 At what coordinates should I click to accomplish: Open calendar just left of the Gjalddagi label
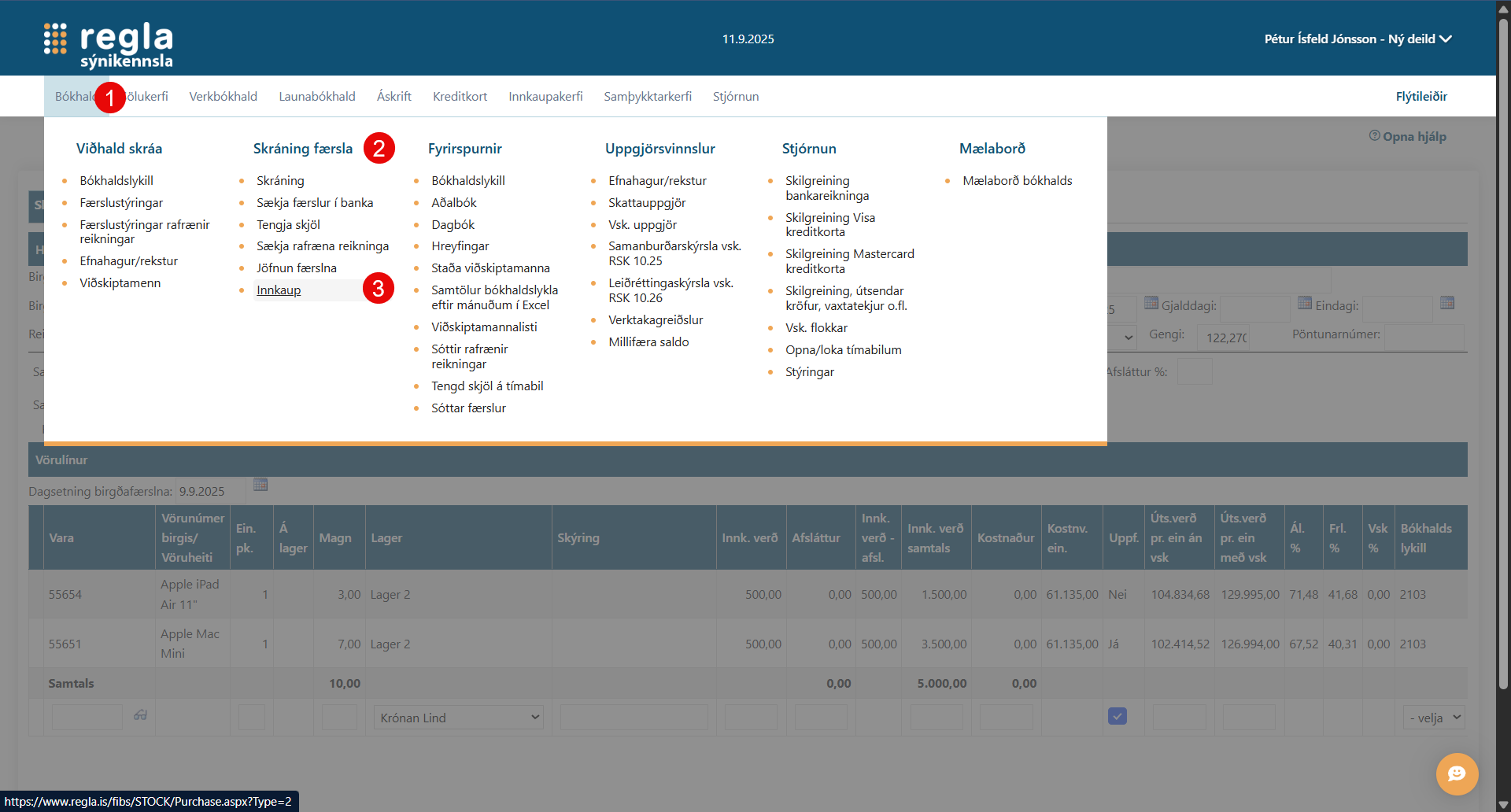click(1151, 303)
